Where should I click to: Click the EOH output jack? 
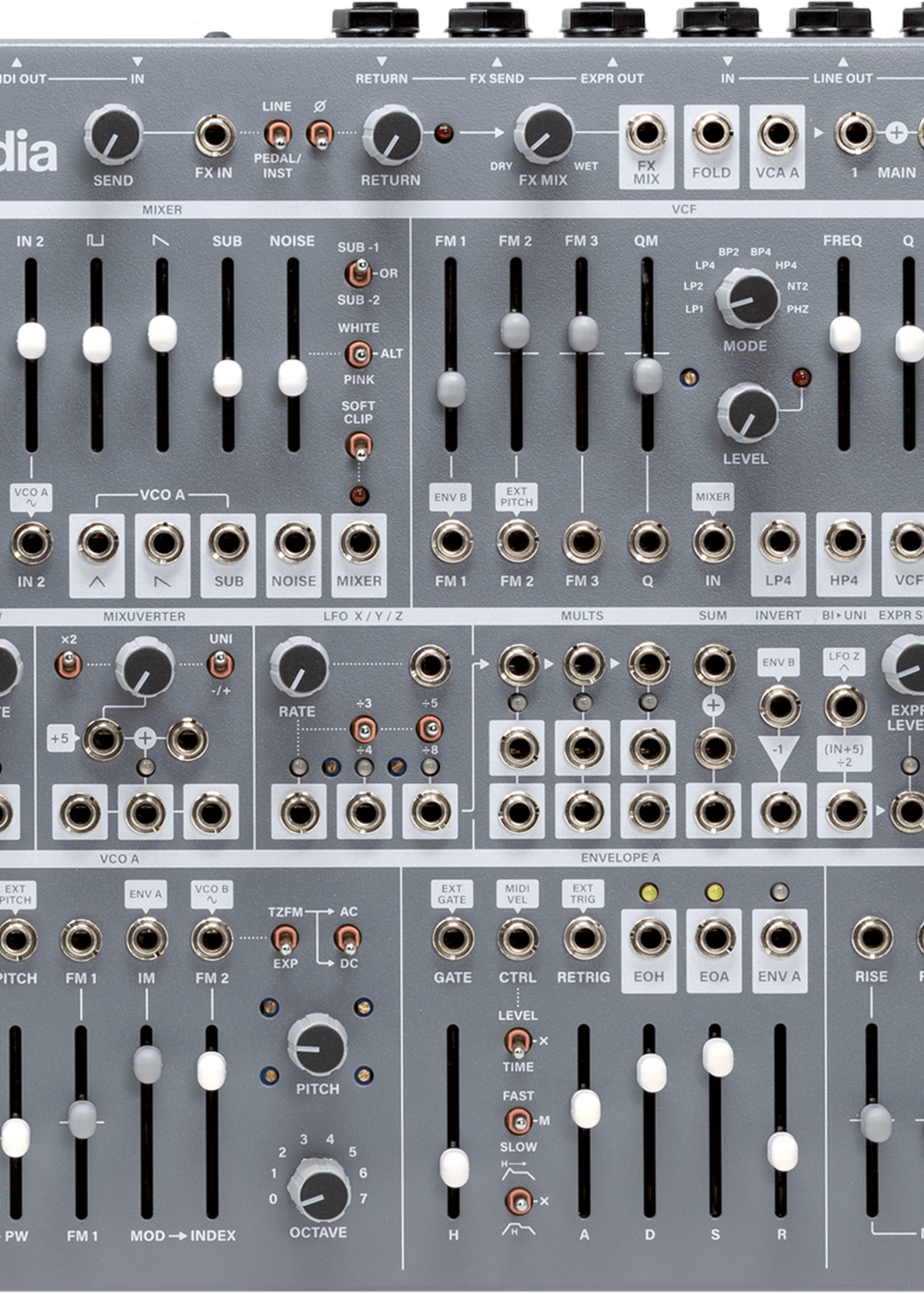[x=649, y=938]
